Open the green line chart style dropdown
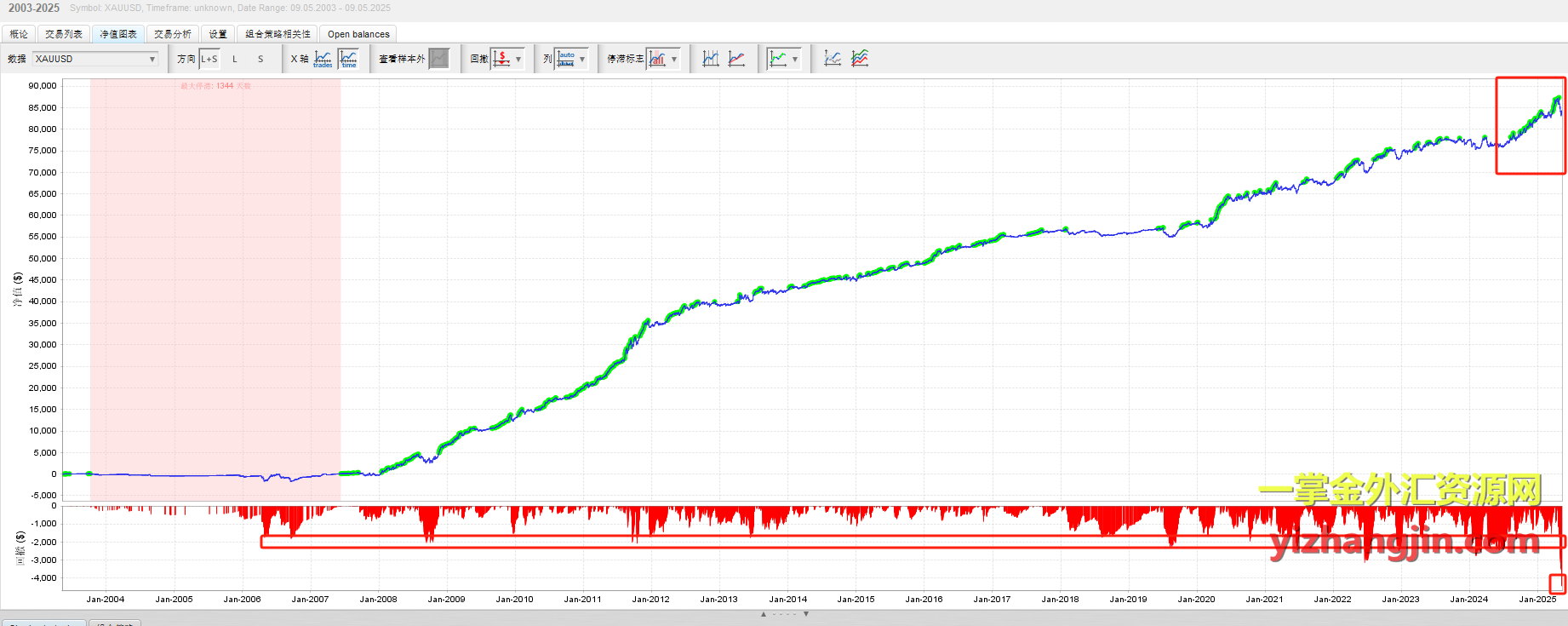Image resolution: width=1568 pixels, height=626 pixels. tap(783, 59)
